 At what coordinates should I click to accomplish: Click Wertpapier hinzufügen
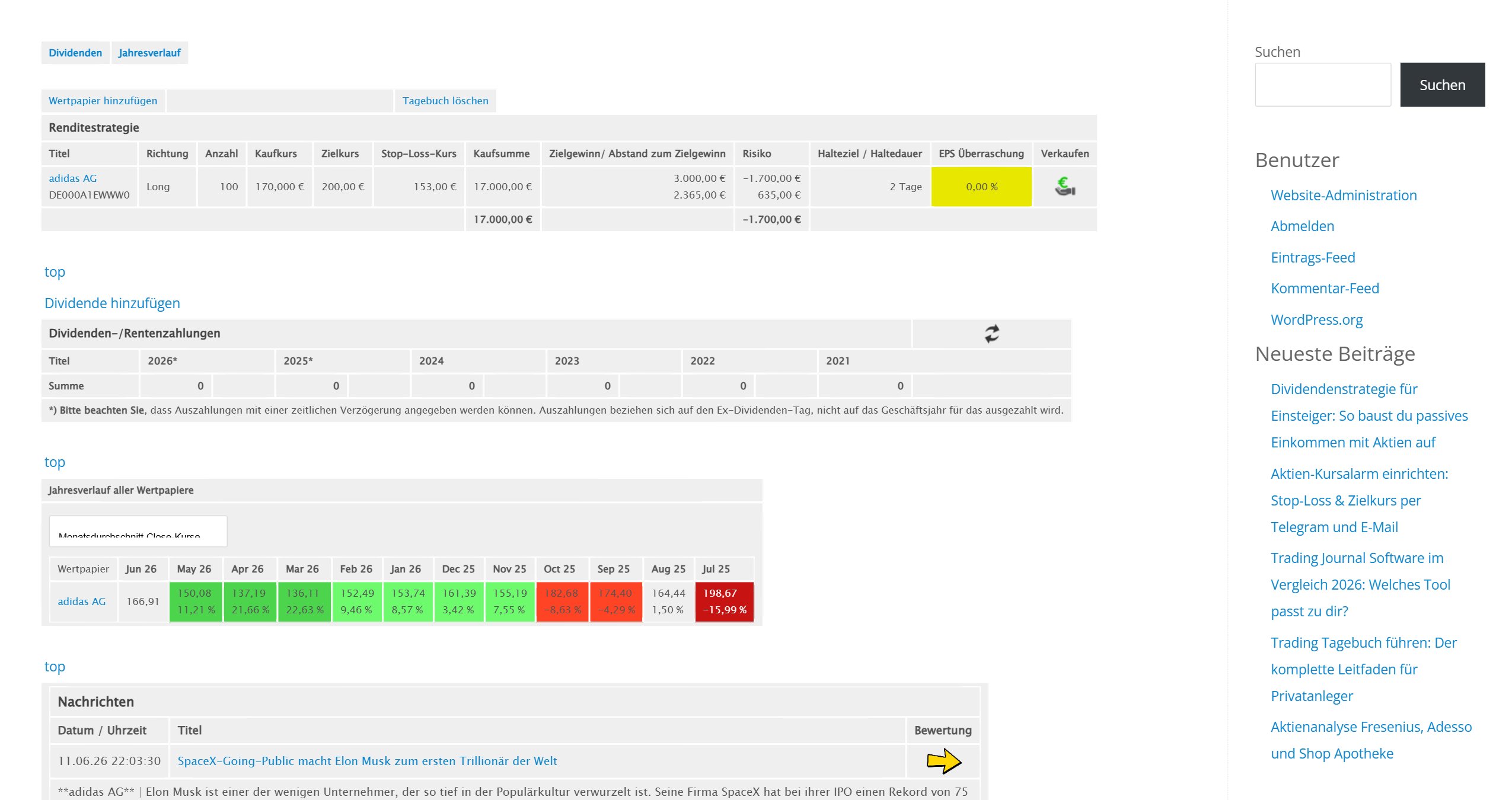point(103,101)
